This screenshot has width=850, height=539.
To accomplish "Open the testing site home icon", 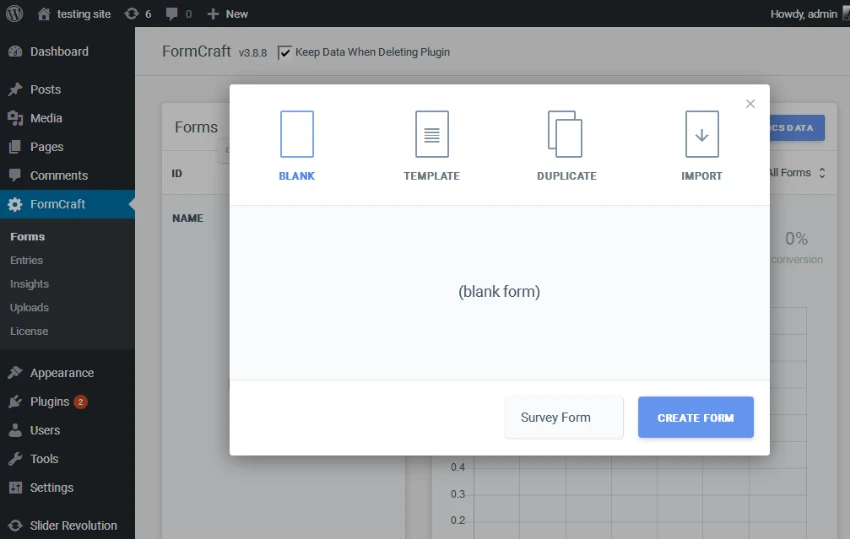I will point(44,14).
